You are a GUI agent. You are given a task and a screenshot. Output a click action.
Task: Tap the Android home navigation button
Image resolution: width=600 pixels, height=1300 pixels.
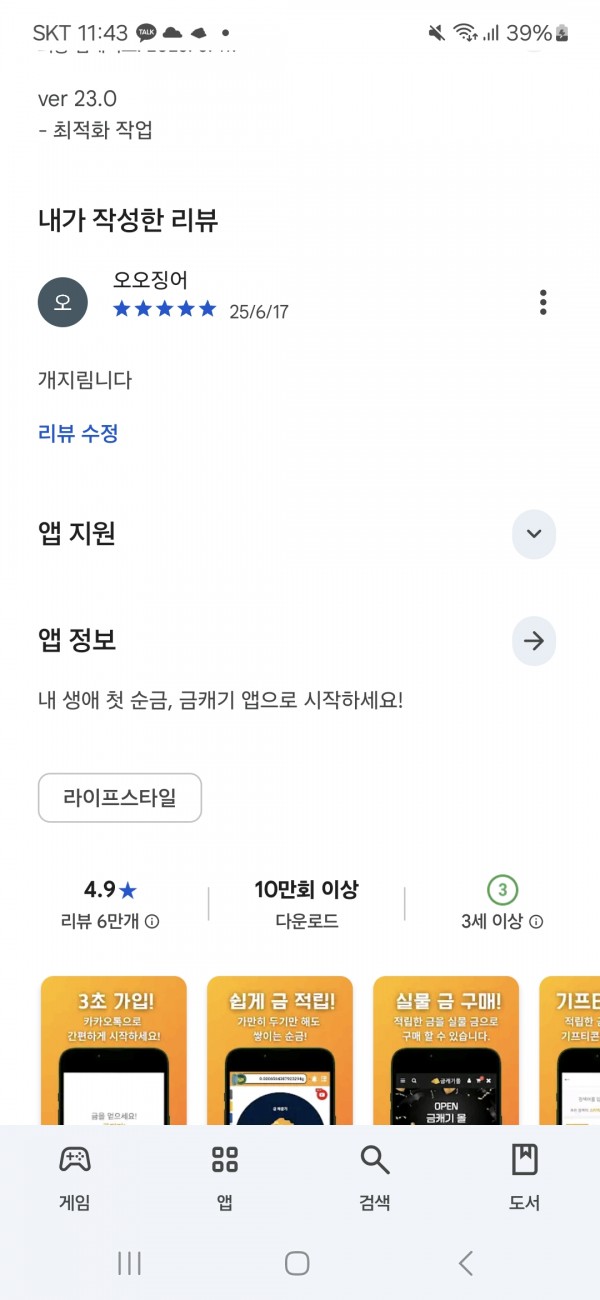click(297, 1263)
